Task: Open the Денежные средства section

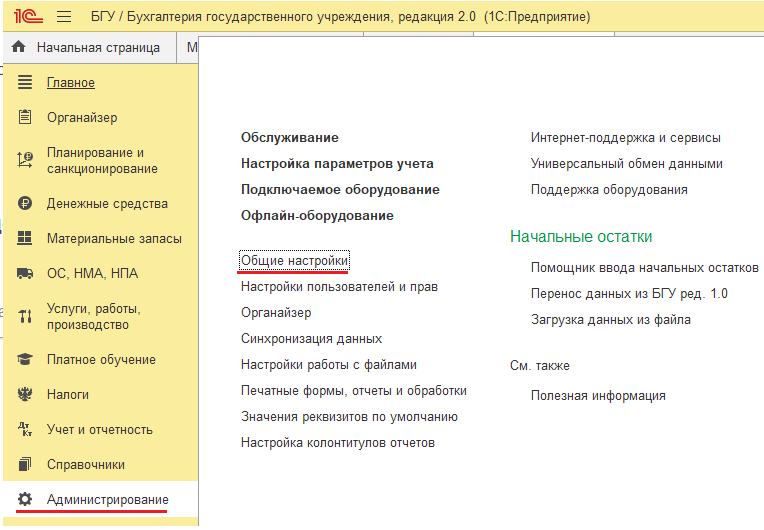Action: 107,204
